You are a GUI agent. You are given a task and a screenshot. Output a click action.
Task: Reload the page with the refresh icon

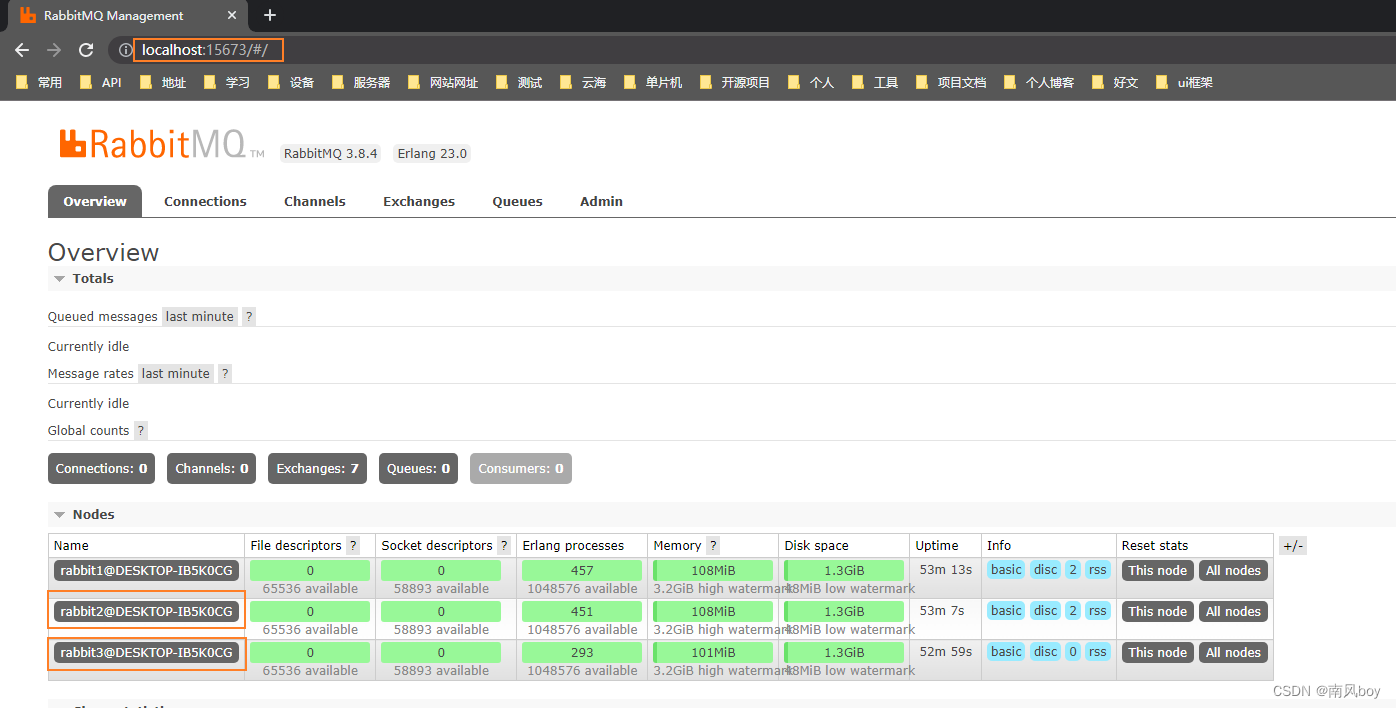86,50
